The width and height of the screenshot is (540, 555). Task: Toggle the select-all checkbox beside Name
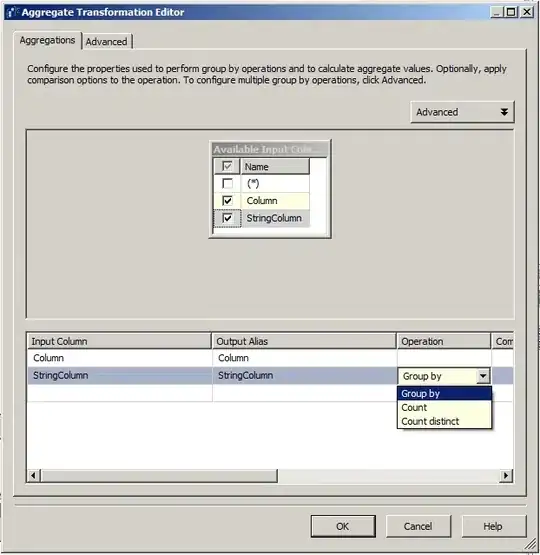pyautogui.click(x=227, y=166)
